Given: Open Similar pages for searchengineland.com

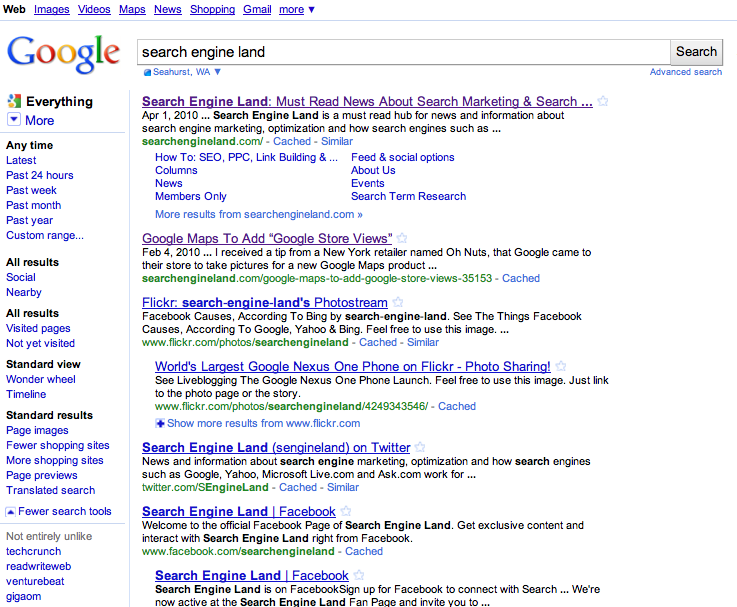Looking at the screenshot, I should tap(337, 141).
